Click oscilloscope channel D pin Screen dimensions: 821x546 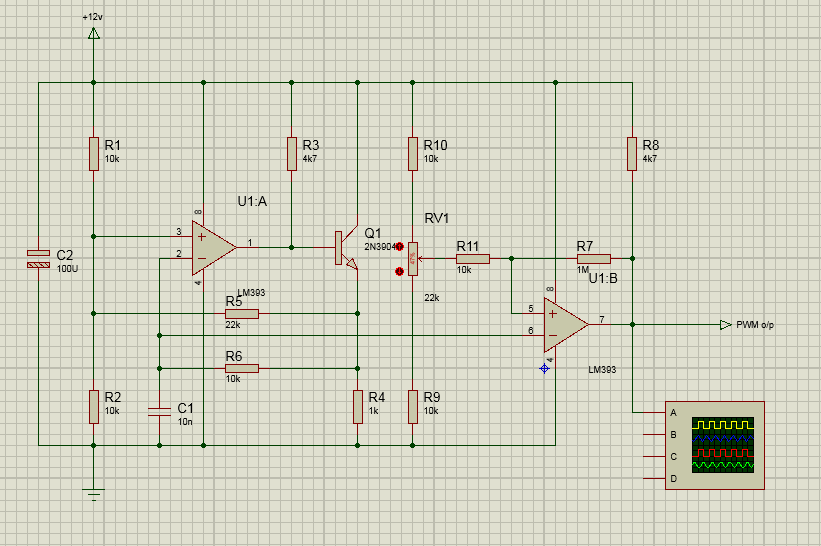click(x=654, y=478)
